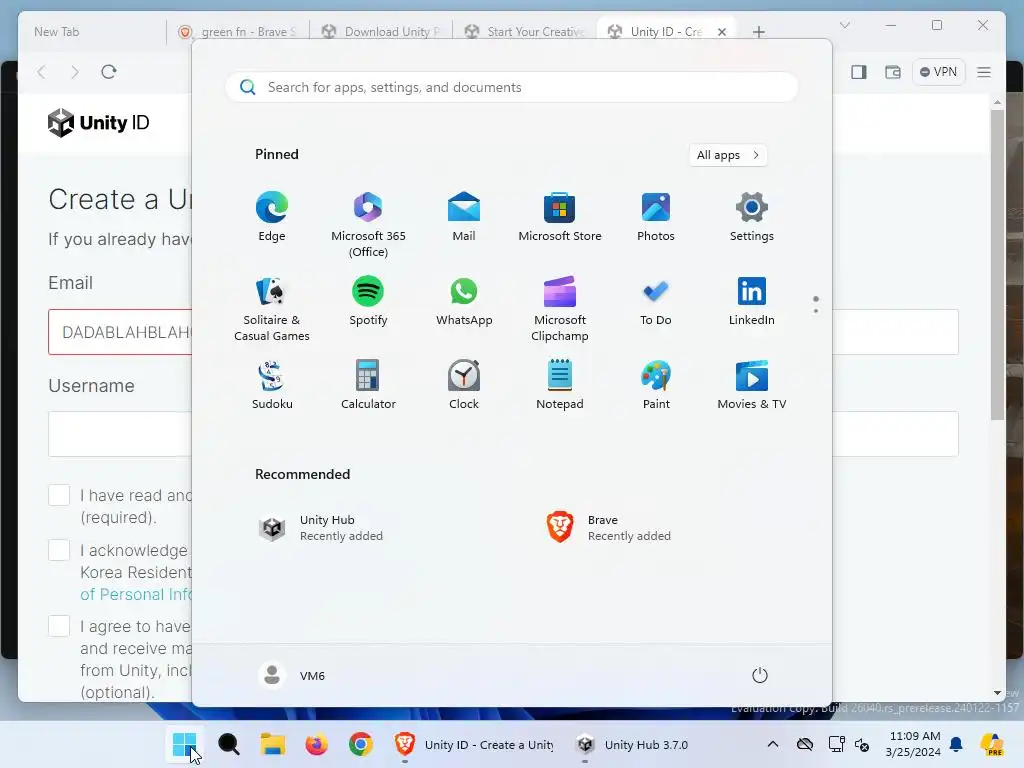Open Edge from pinned apps

point(272,217)
